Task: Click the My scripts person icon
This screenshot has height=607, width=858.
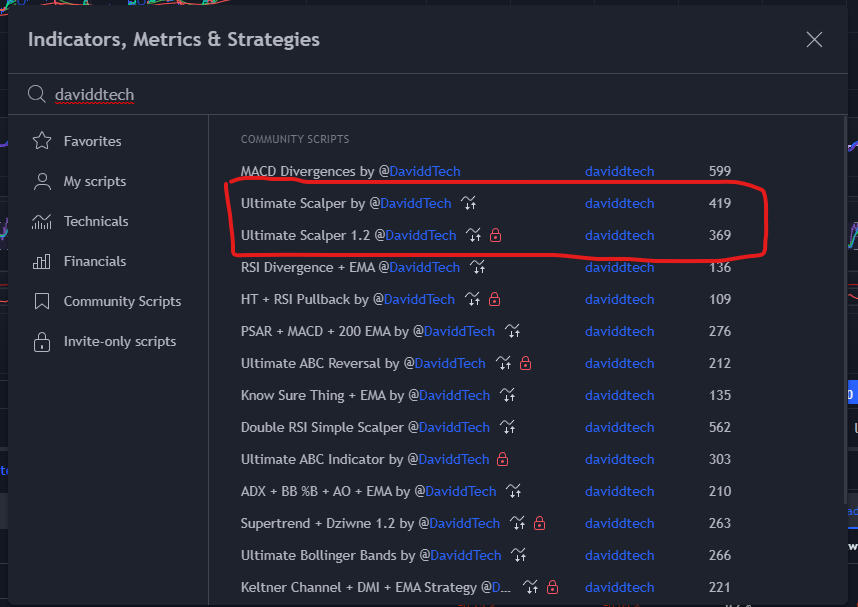Action: click(42, 181)
